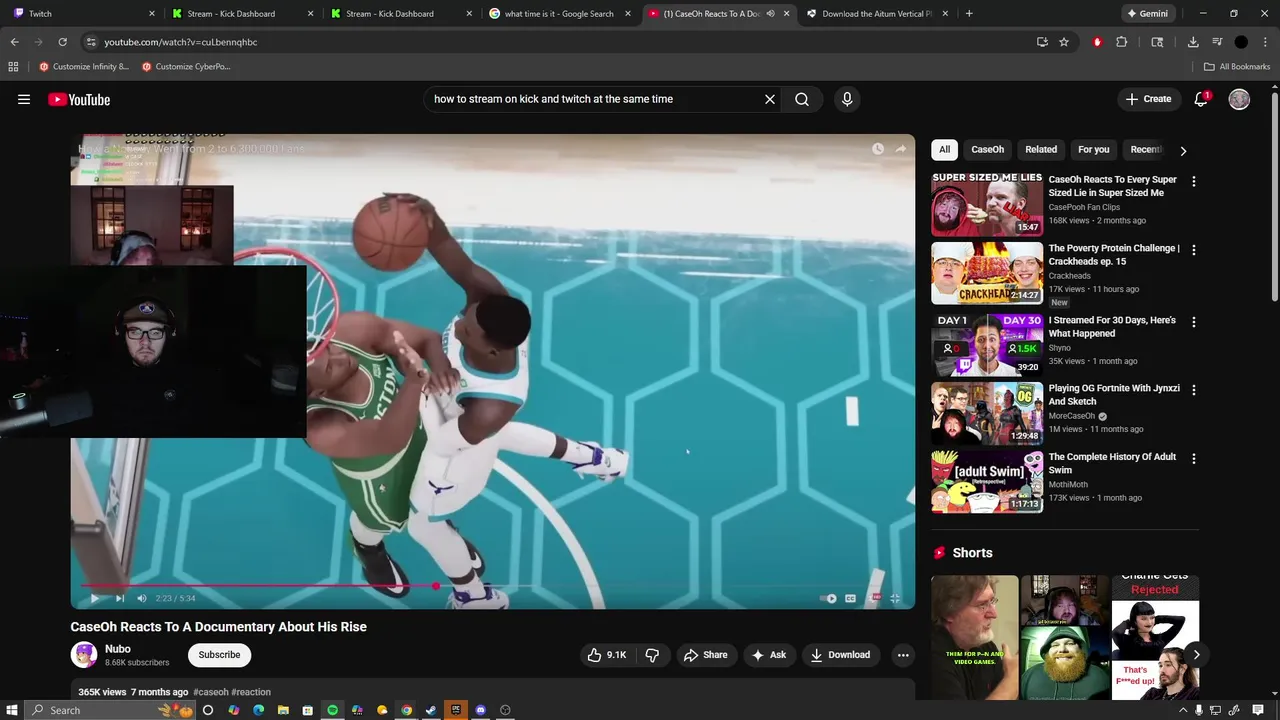Open The Poverty Protein Challenge video title
The height and width of the screenshot is (720, 1280).
click(1114, 255)
